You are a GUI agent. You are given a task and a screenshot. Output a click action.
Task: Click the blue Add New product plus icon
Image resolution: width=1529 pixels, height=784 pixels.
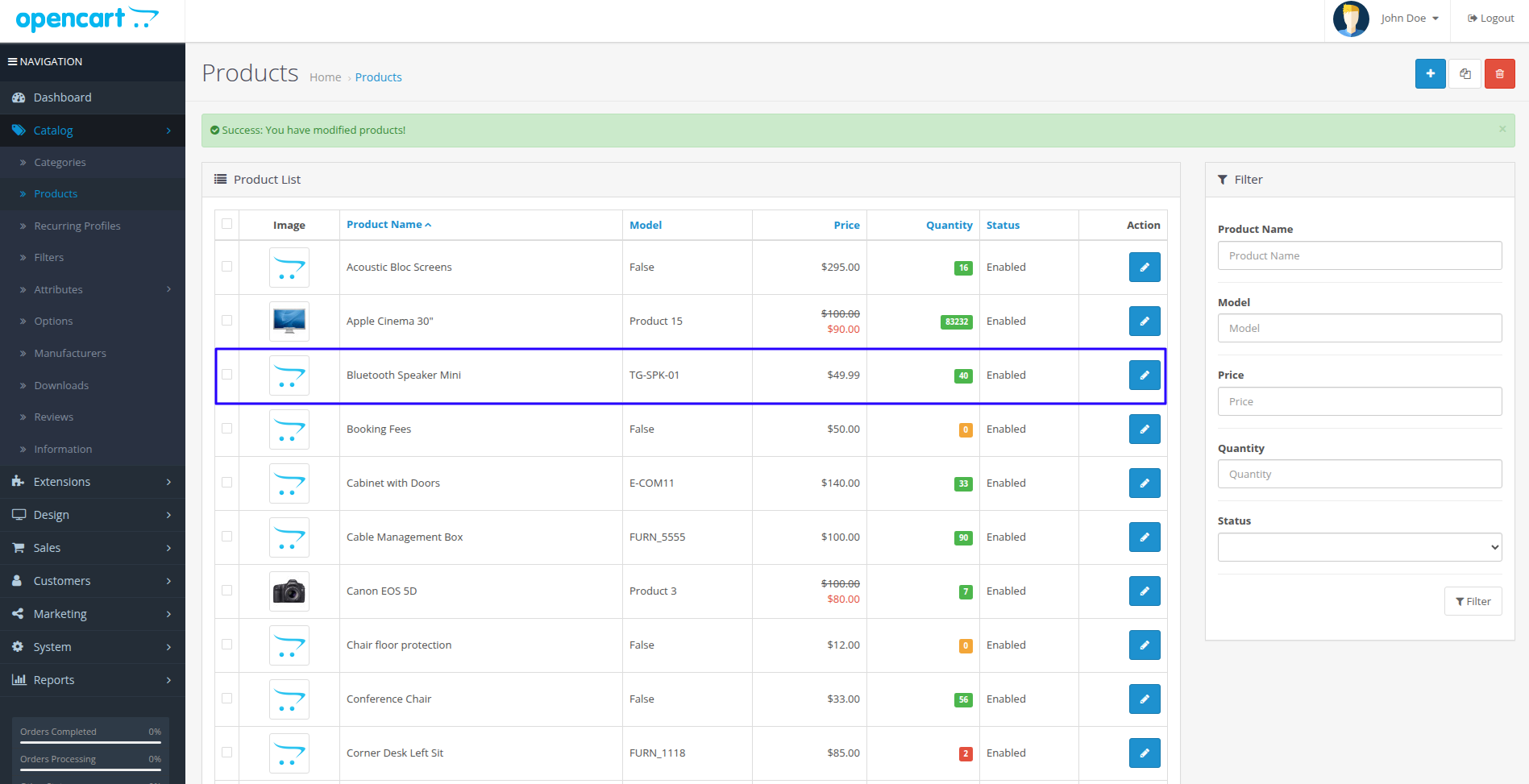[x=1430, y=74]
